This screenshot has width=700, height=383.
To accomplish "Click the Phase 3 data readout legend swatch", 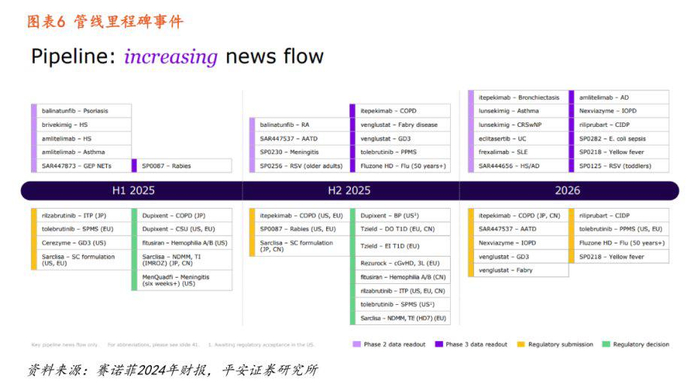I will point(438,344).
